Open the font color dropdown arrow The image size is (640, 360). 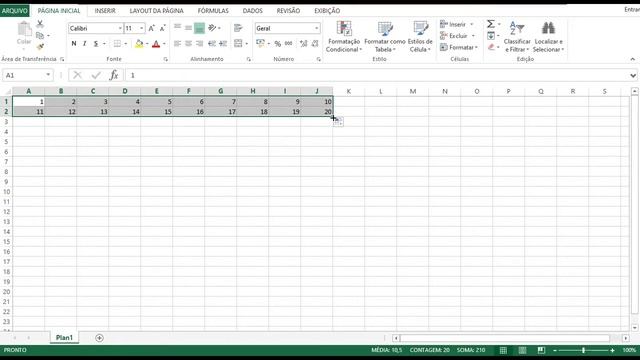[164, 44]
